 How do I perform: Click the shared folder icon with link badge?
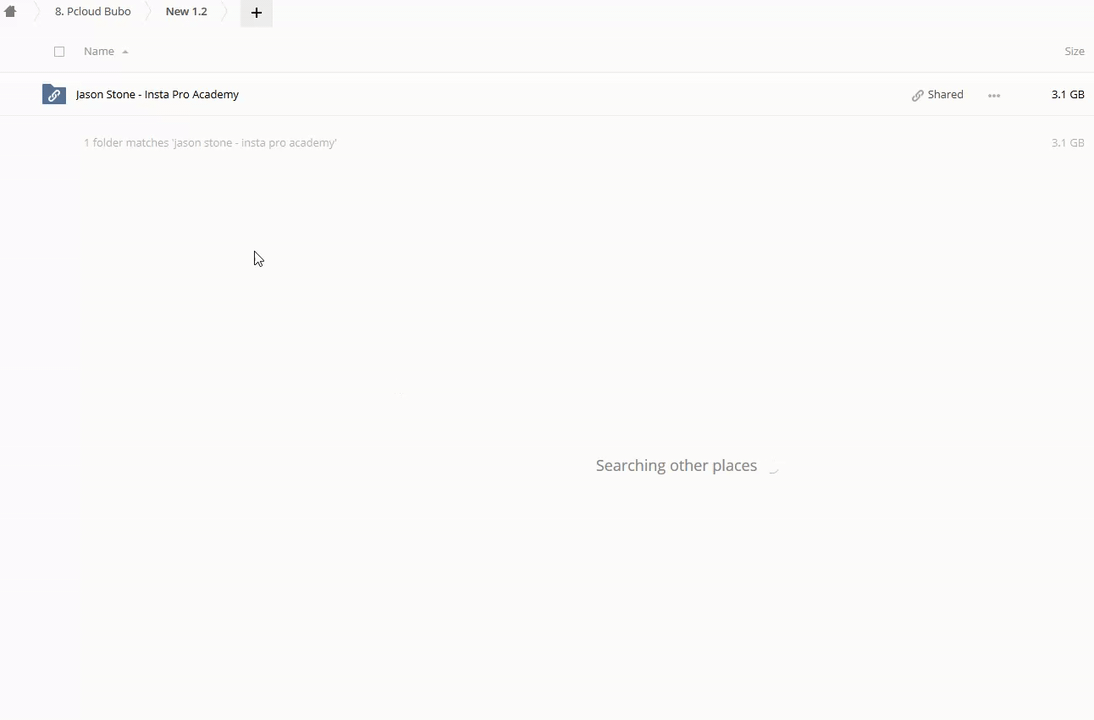(54, 95)
